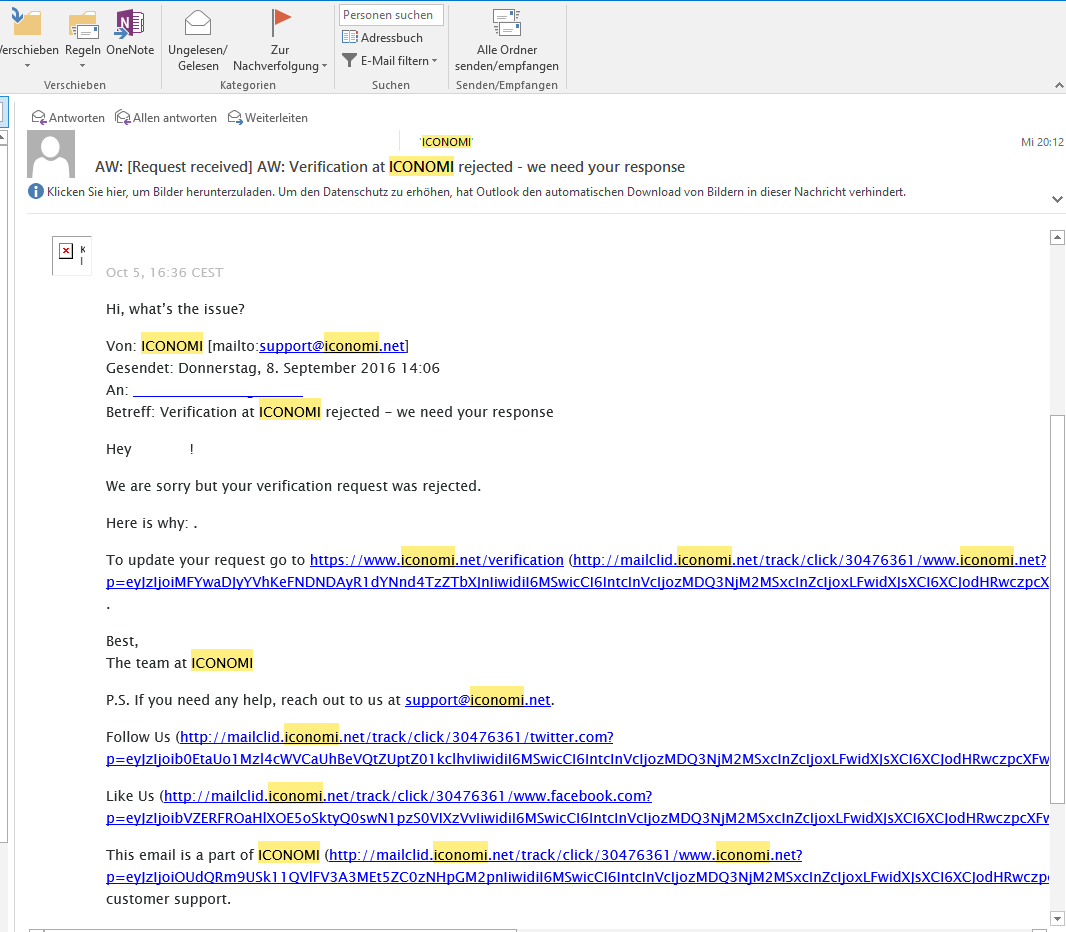This screenshot has width=1066, height=932.
Task: Click the ICONOMI sender name
Action: [x=446, y=142]
